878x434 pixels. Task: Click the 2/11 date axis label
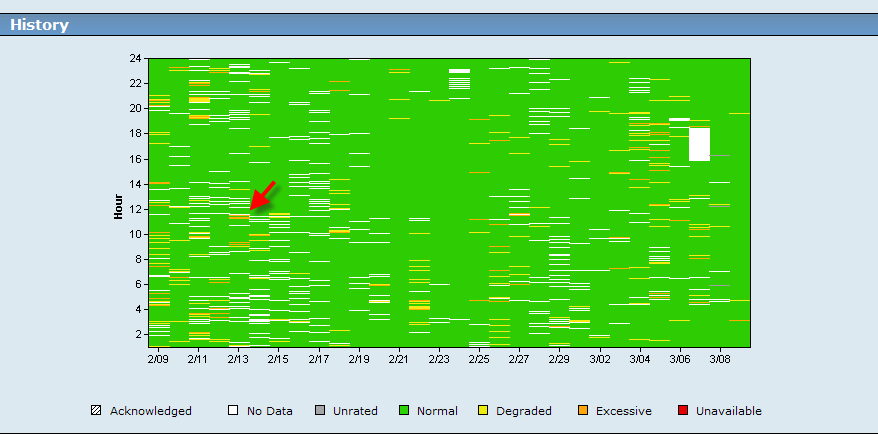coord(198,358)
